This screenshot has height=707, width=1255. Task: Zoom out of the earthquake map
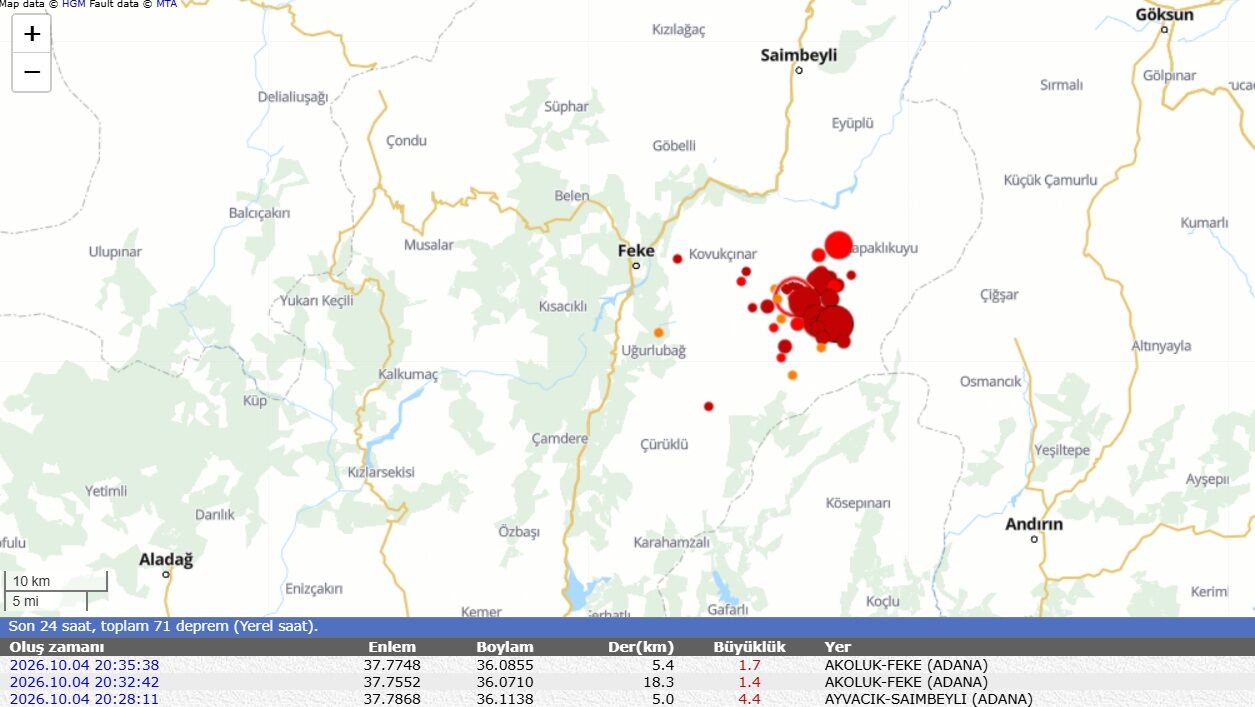coord(32,73)
